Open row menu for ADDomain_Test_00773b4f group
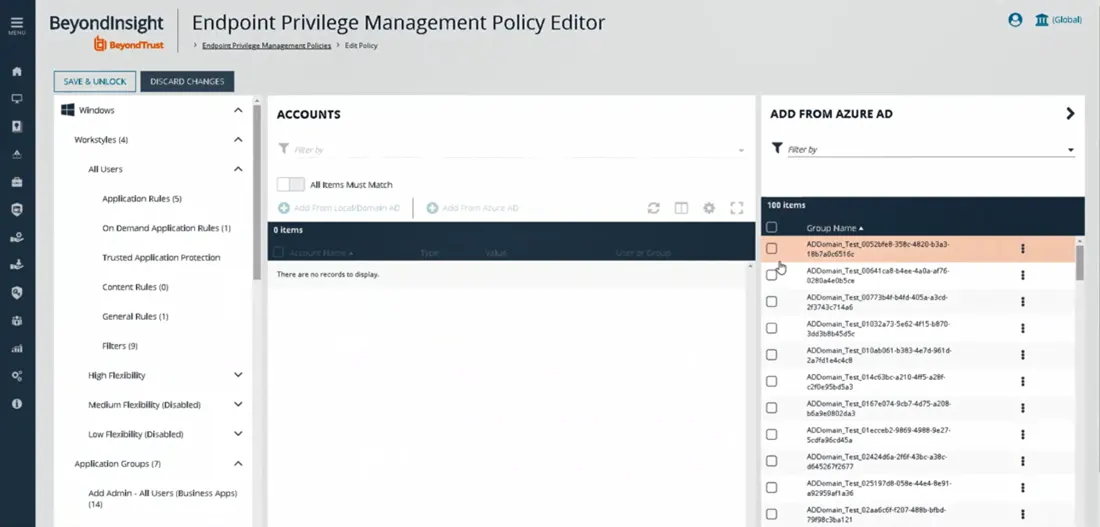The image size is (1100, 527). pos(1023,302)
